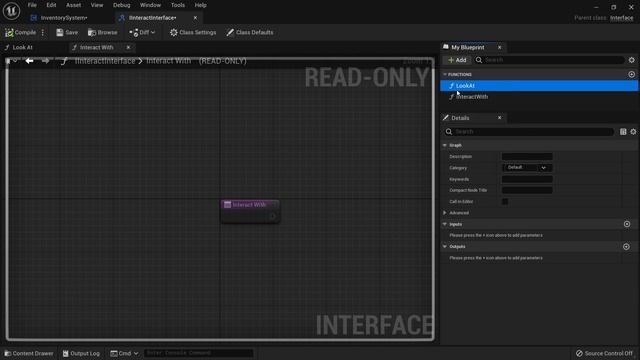Viewport: 640px width, 360px height.
Task: Add a new function with plus icon
Action: pyautogui.click(x=631, y=74)
